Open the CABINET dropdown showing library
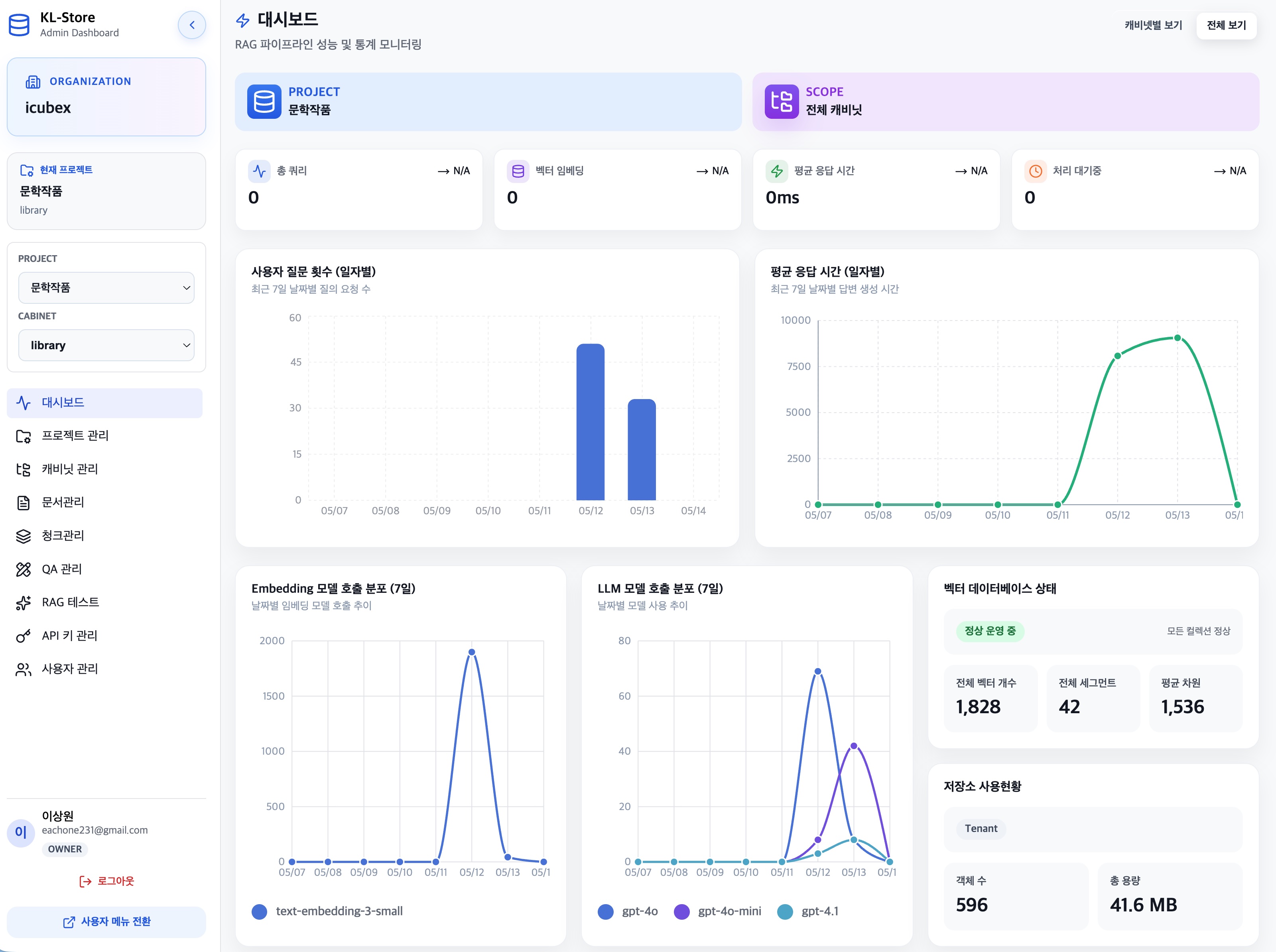Screen dimensions: 1276x952 point(106,345)
